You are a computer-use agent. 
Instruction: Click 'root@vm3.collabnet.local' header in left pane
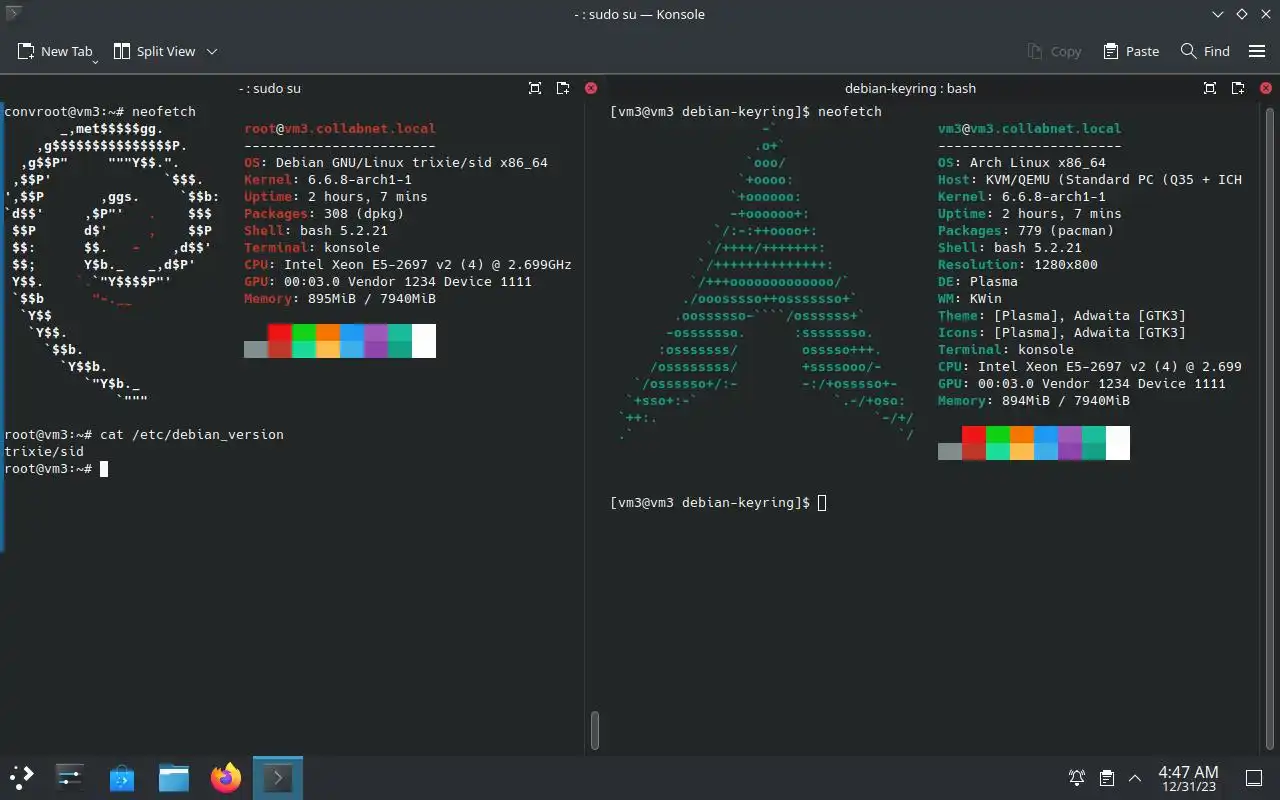click(x=340, y=128)
